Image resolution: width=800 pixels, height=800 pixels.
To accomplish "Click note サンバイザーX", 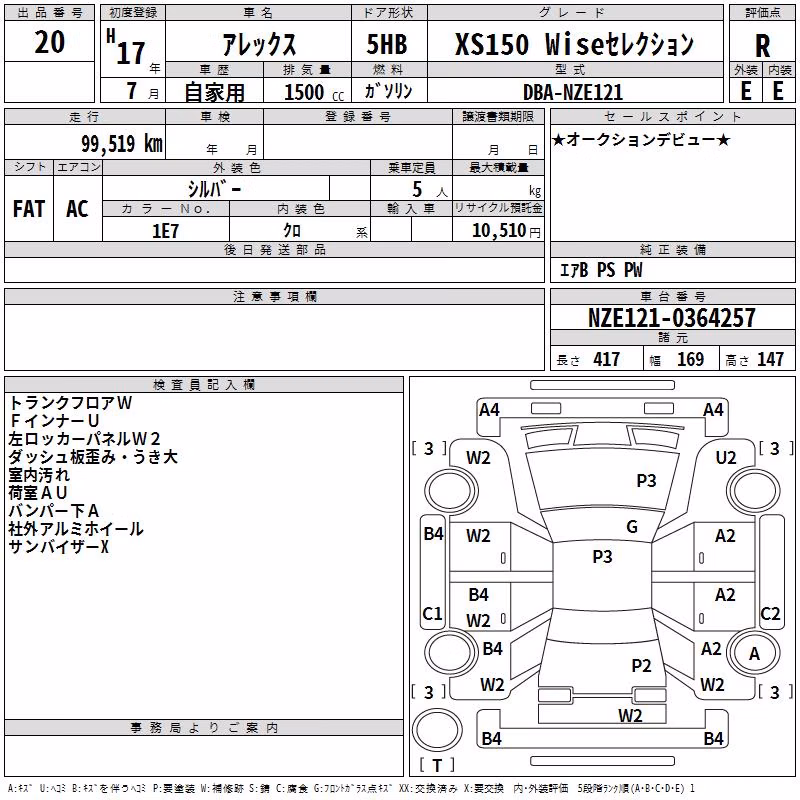I will tap(59, 547).
